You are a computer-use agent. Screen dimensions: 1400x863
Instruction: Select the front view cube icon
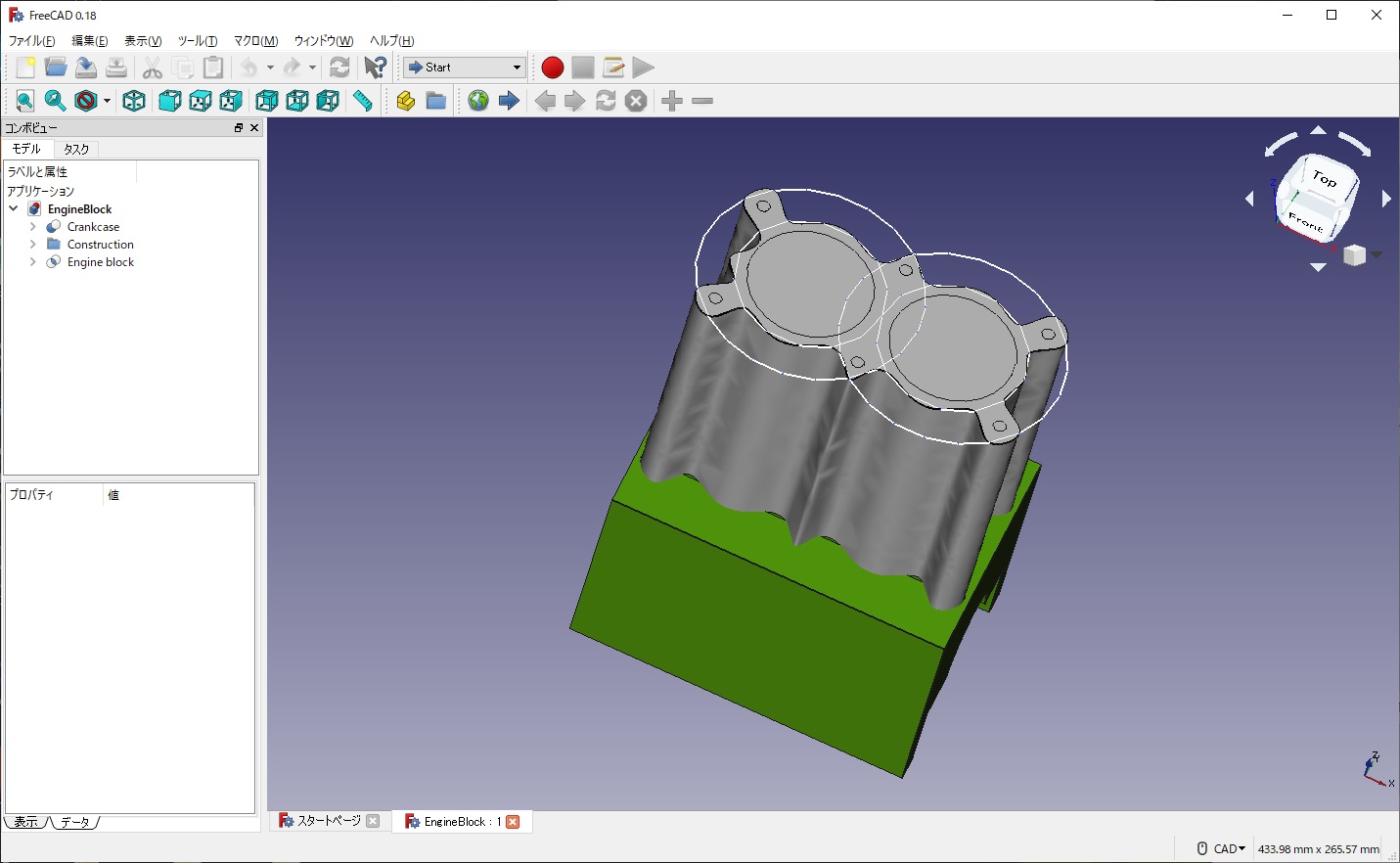pyautogui.click(x=167, y=101)
